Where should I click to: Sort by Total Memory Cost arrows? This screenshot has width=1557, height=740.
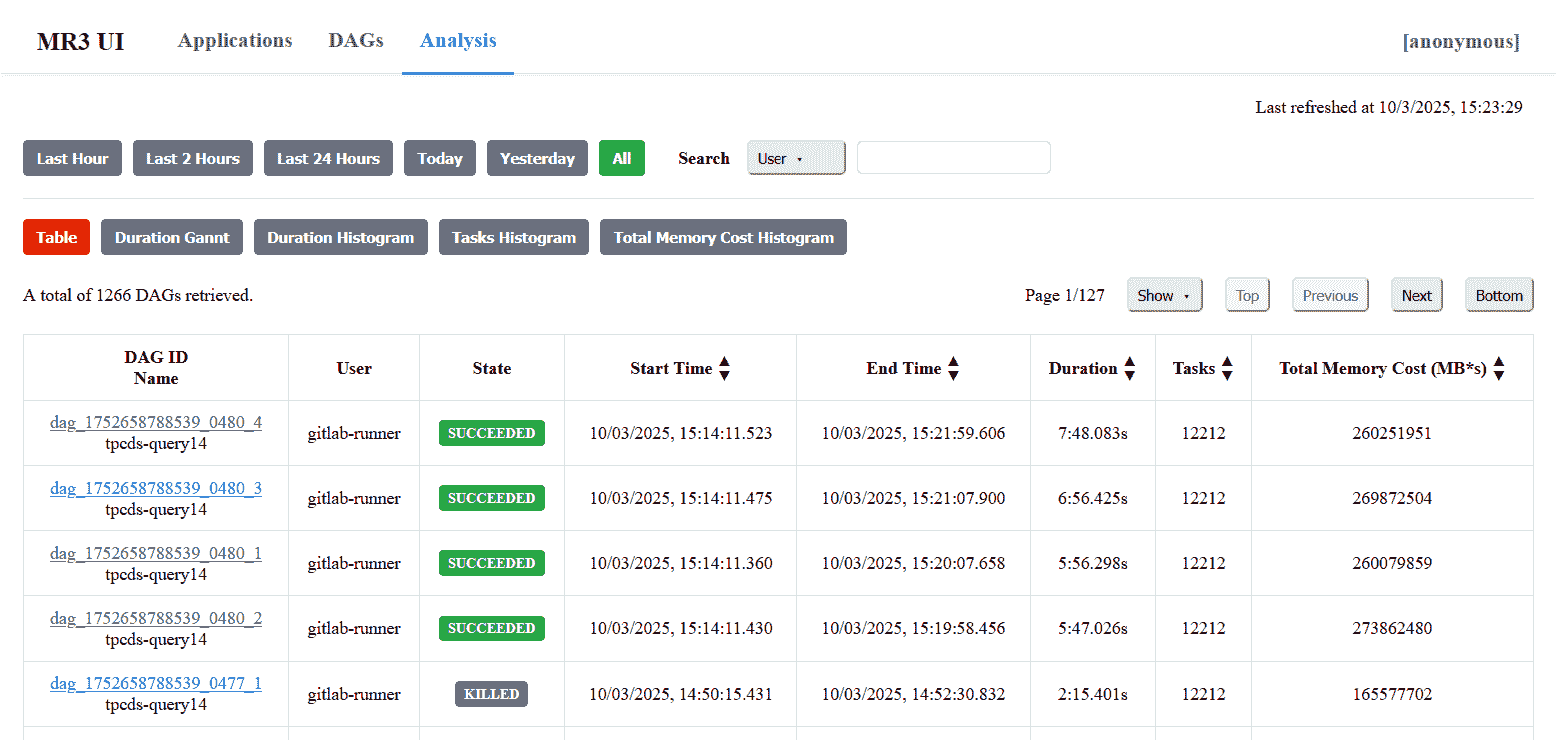coord(1498,369)
